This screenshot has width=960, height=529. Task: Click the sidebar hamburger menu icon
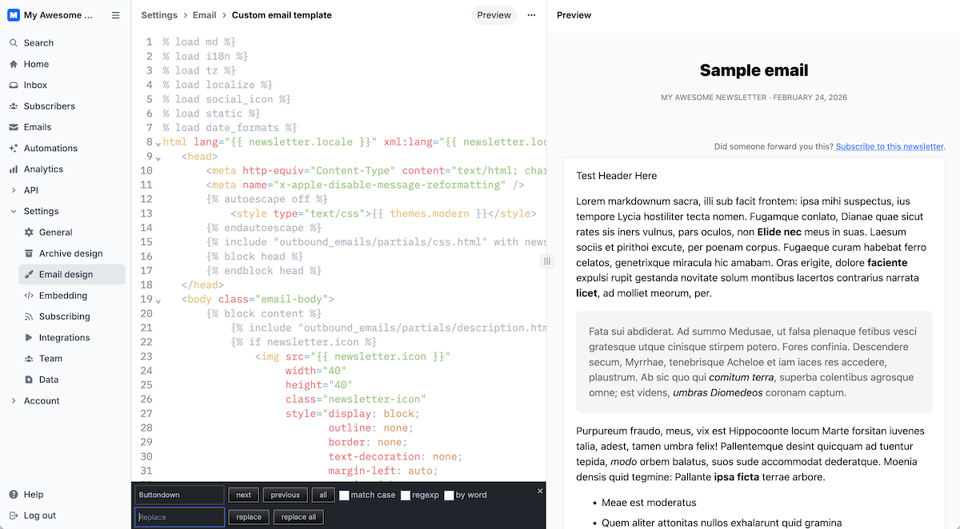pyautogui.click(x=116, y=15)
